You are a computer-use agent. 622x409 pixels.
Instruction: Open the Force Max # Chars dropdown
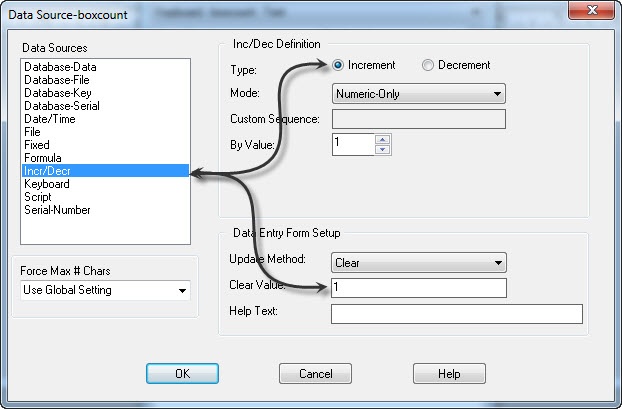pyautogui.click(x=105, y=290)
